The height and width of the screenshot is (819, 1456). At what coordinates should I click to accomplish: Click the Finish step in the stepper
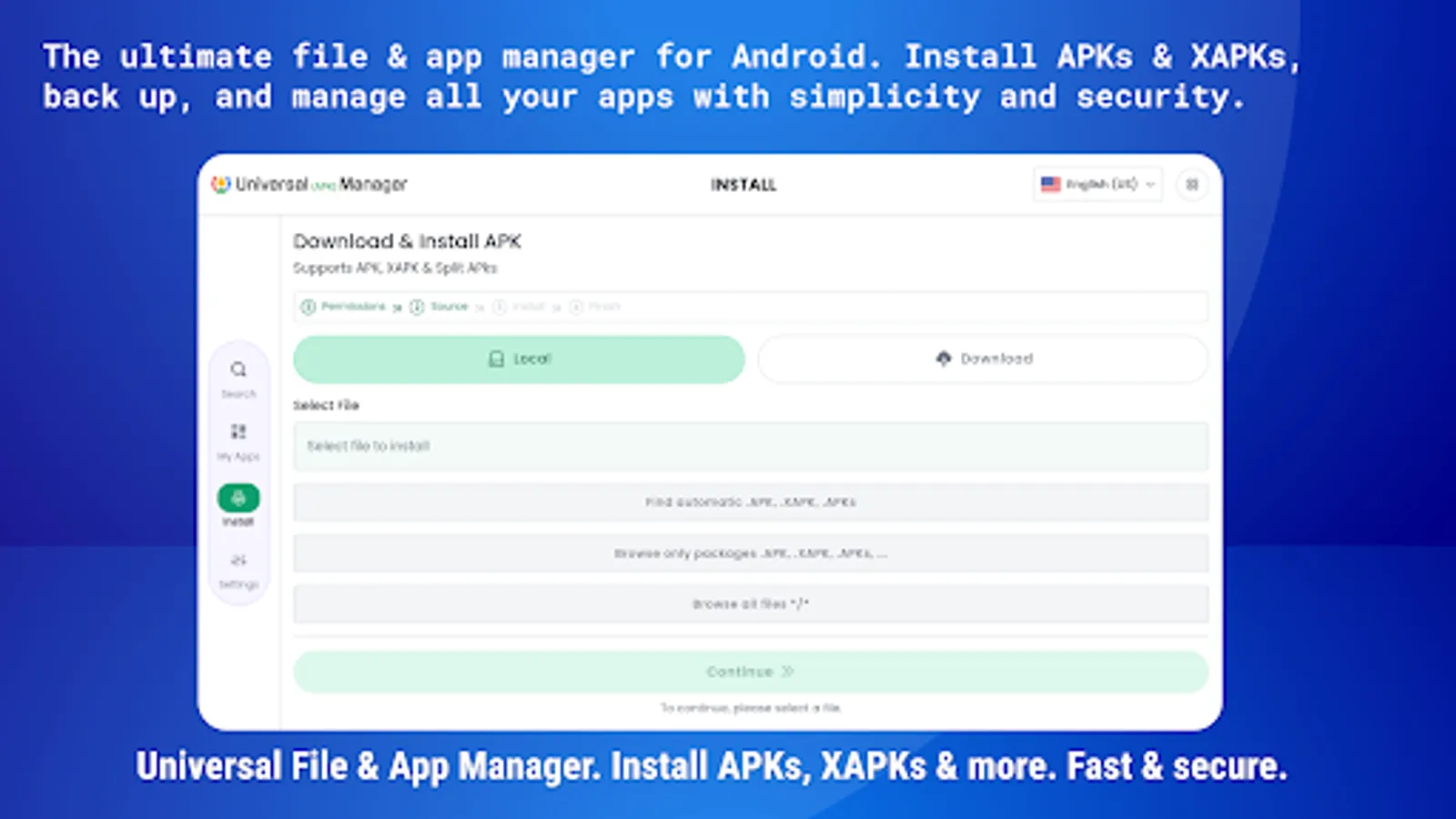pos(595,307)
